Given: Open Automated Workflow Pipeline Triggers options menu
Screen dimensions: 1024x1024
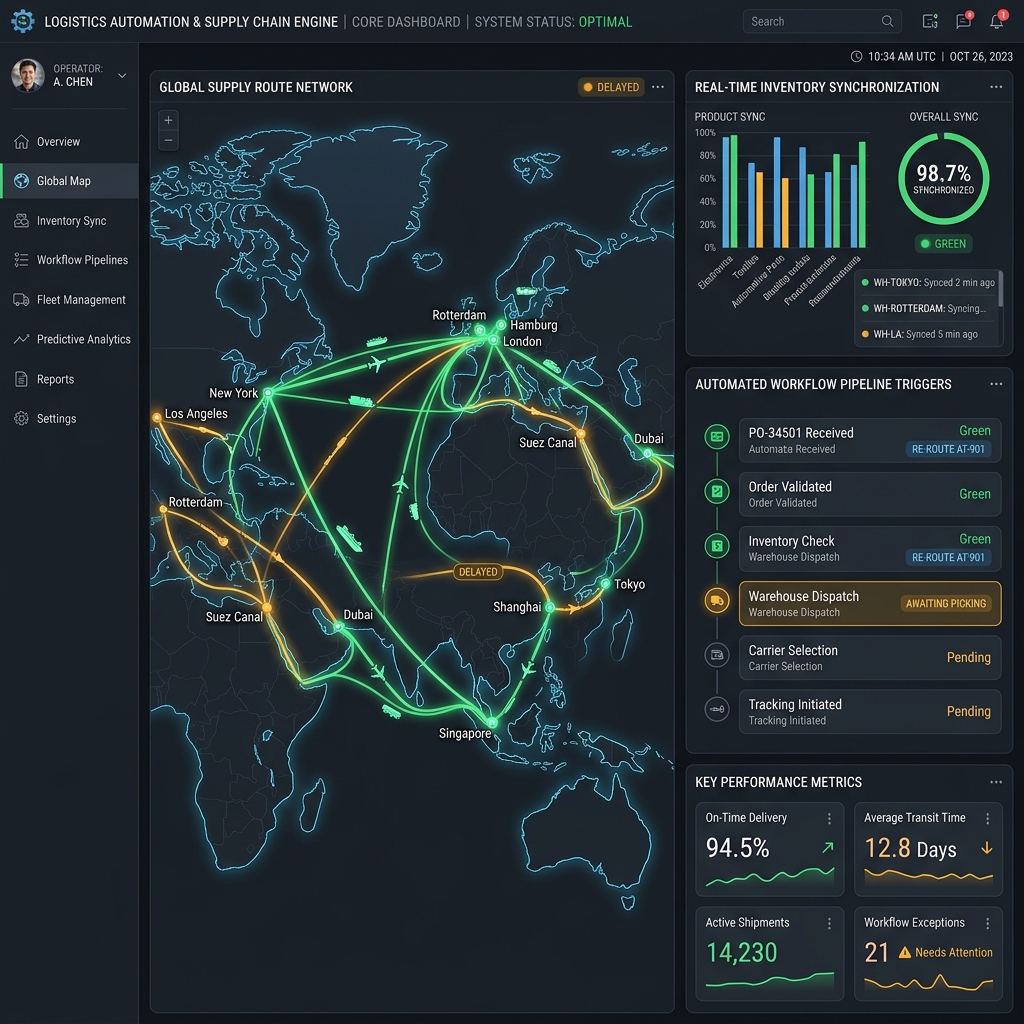Looking at the screenshot, I should pyautogui.click(x=996, y=384).
